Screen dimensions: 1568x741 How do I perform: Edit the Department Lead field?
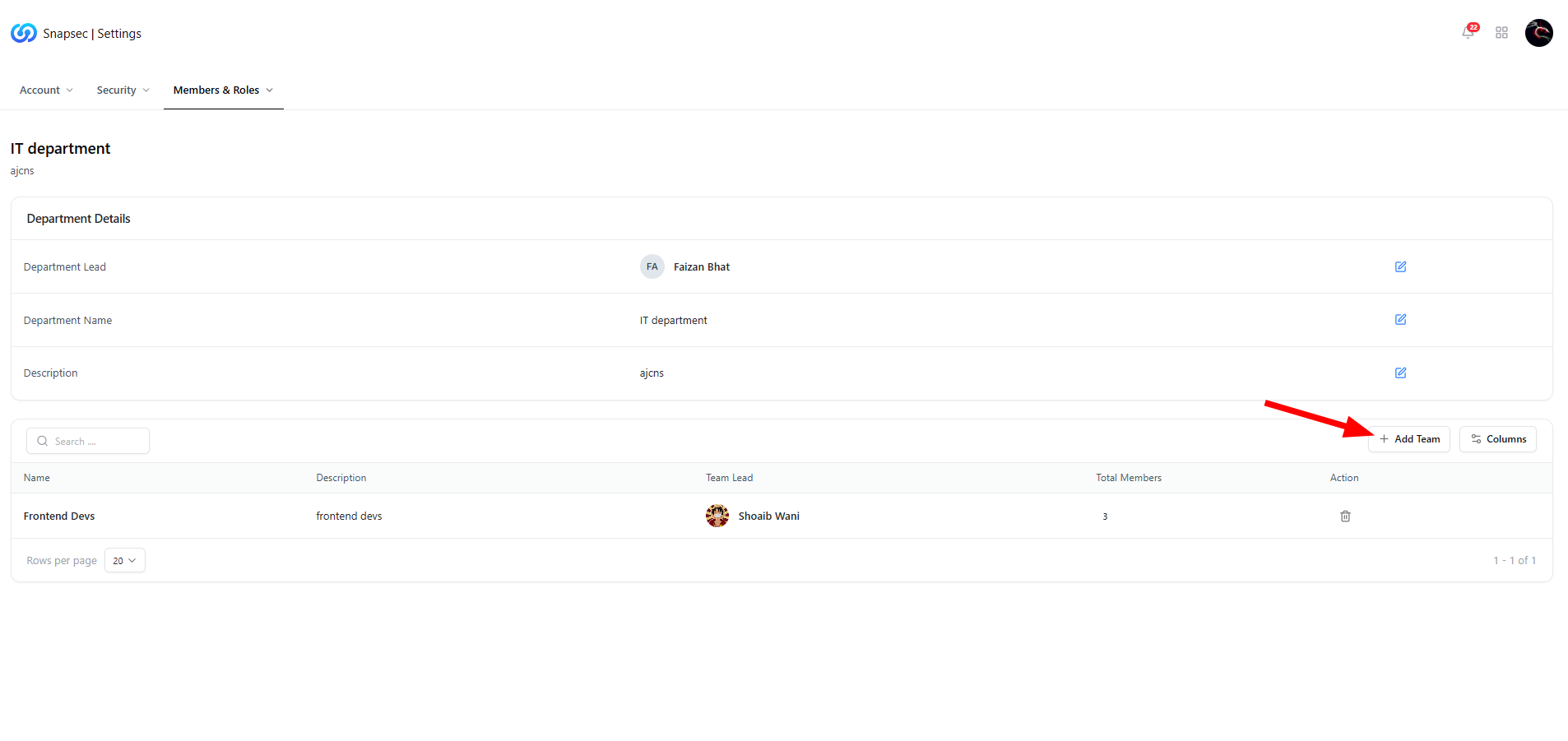coord(1400,266)
